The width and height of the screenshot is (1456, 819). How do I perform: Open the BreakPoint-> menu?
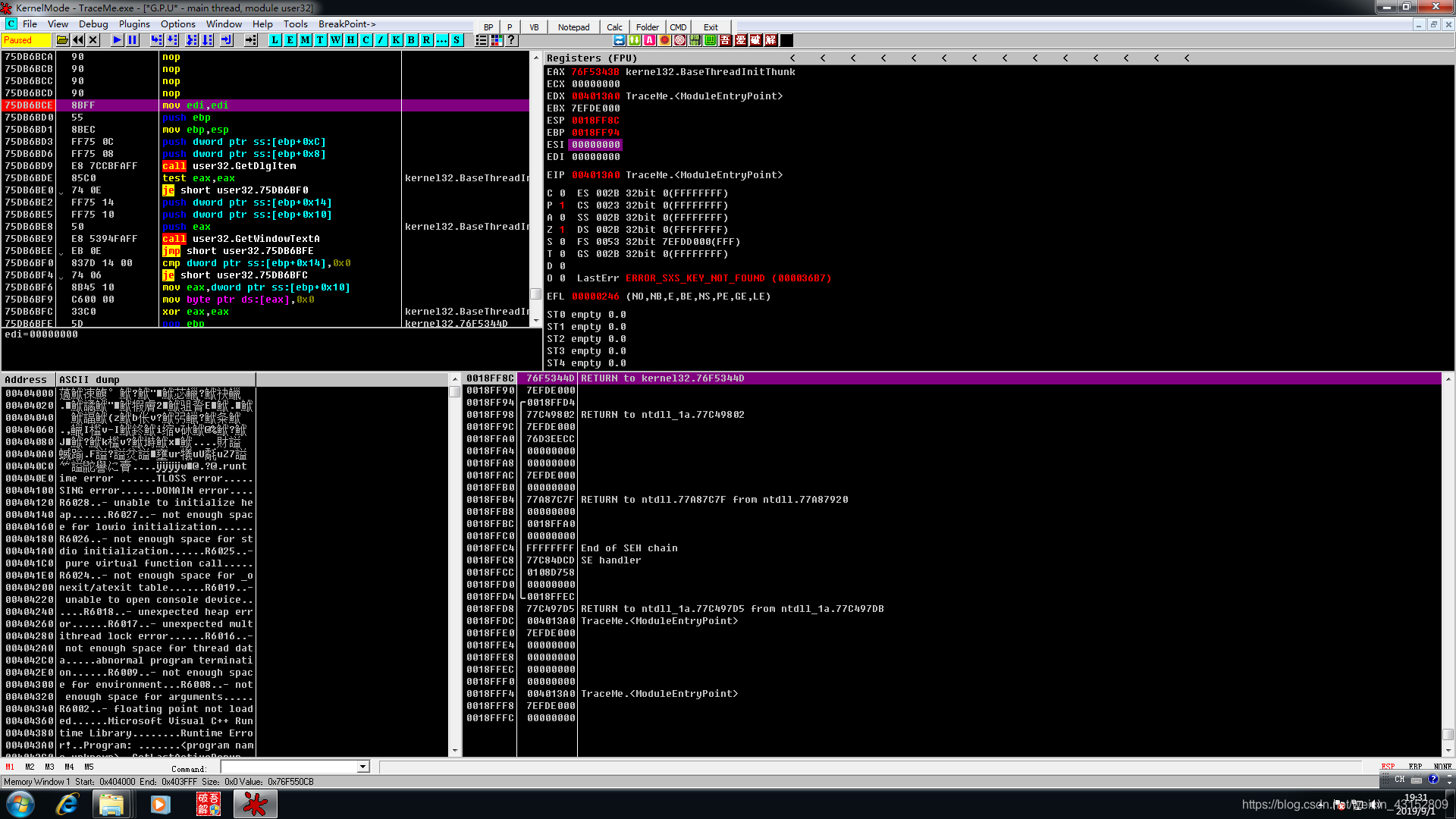[x=347, y=24]
